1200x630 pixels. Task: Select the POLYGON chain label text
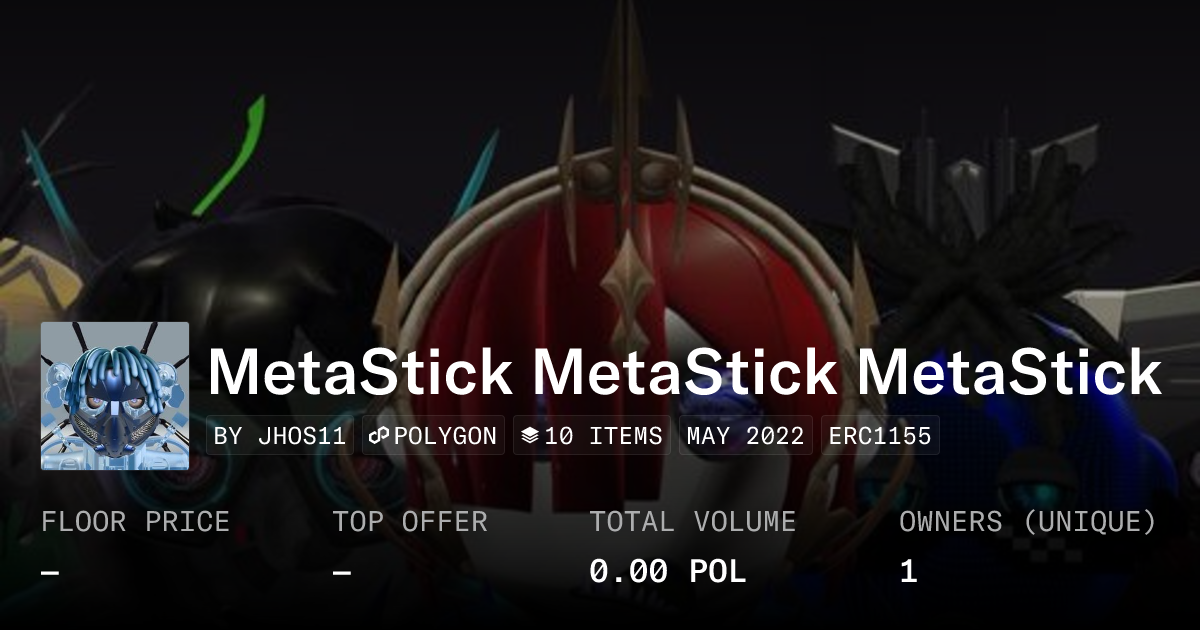(x=445, y=436)
